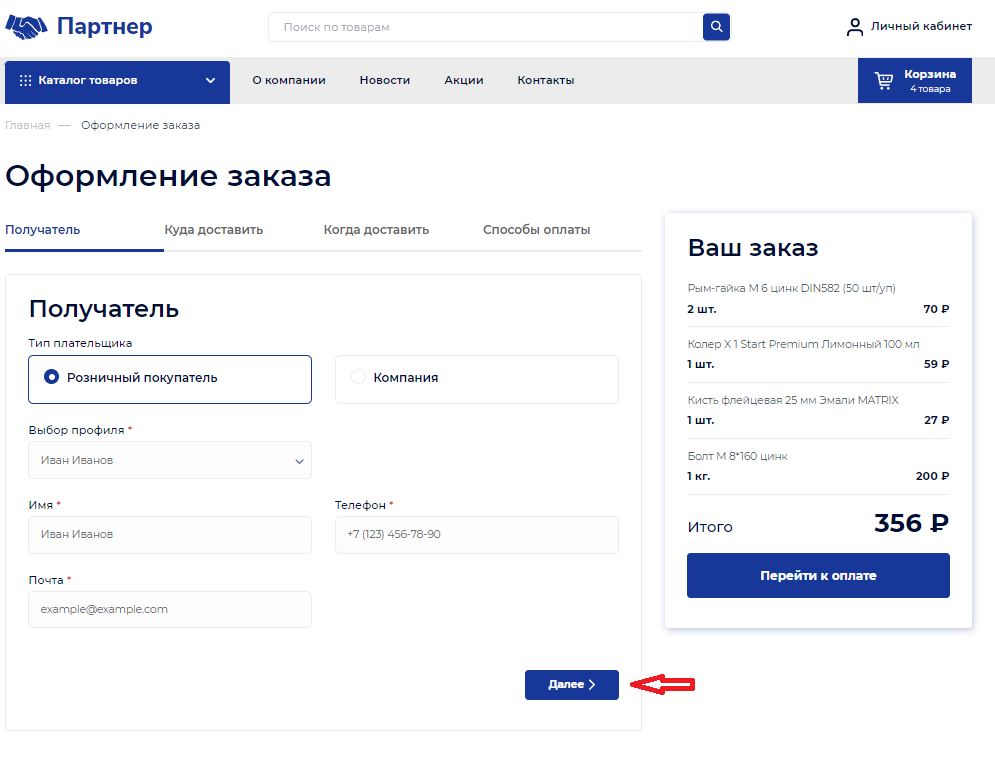The height and width of the screenshot is (783, 995).
Task: Click the search magnifier icon button
Action: click(716, 27)
